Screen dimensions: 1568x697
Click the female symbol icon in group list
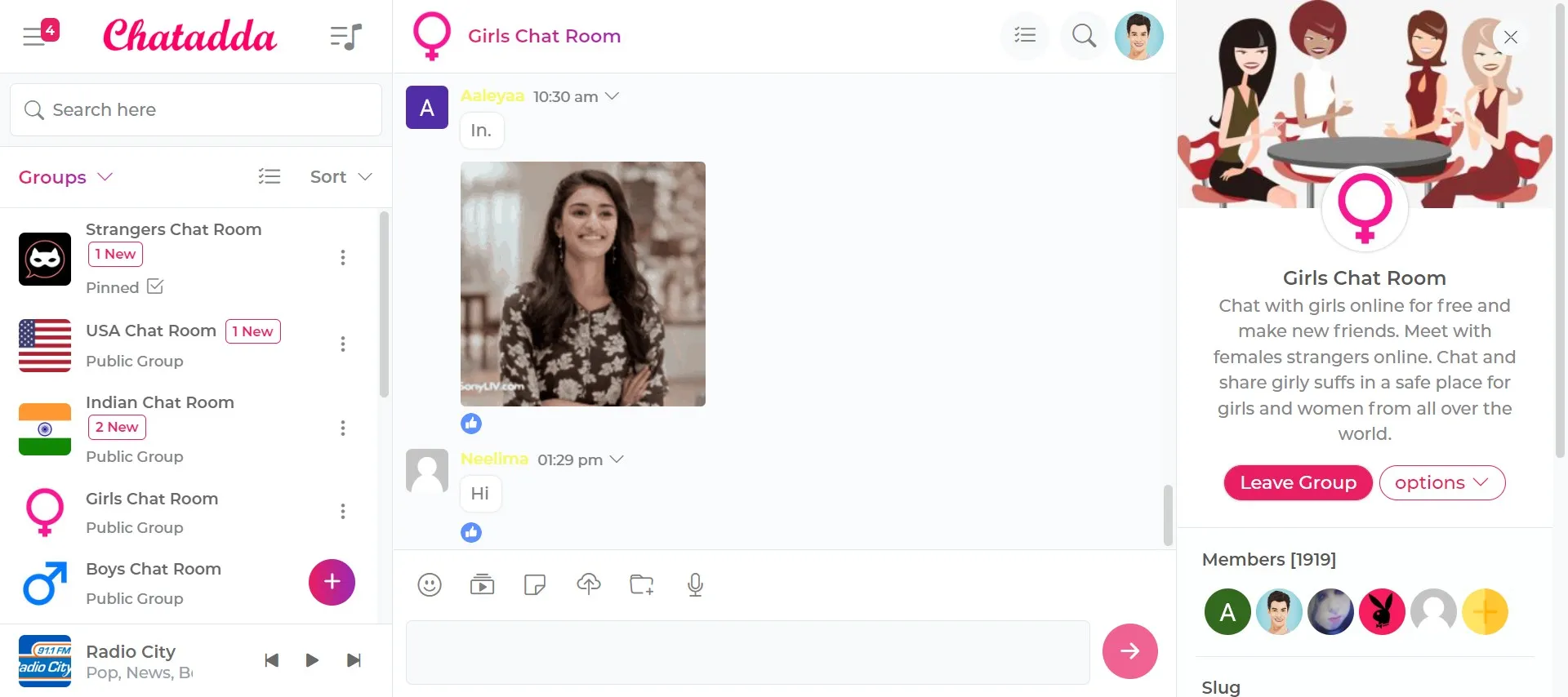[x=45, y=513]
